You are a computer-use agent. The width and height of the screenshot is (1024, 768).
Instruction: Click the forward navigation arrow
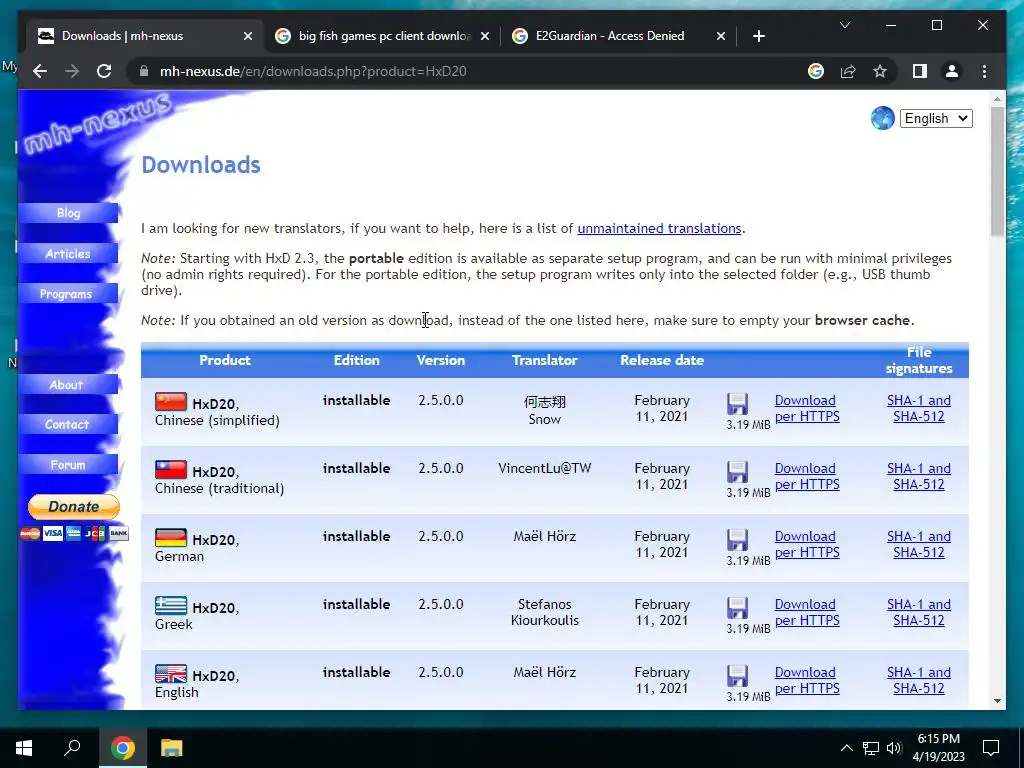pos(72,71)
